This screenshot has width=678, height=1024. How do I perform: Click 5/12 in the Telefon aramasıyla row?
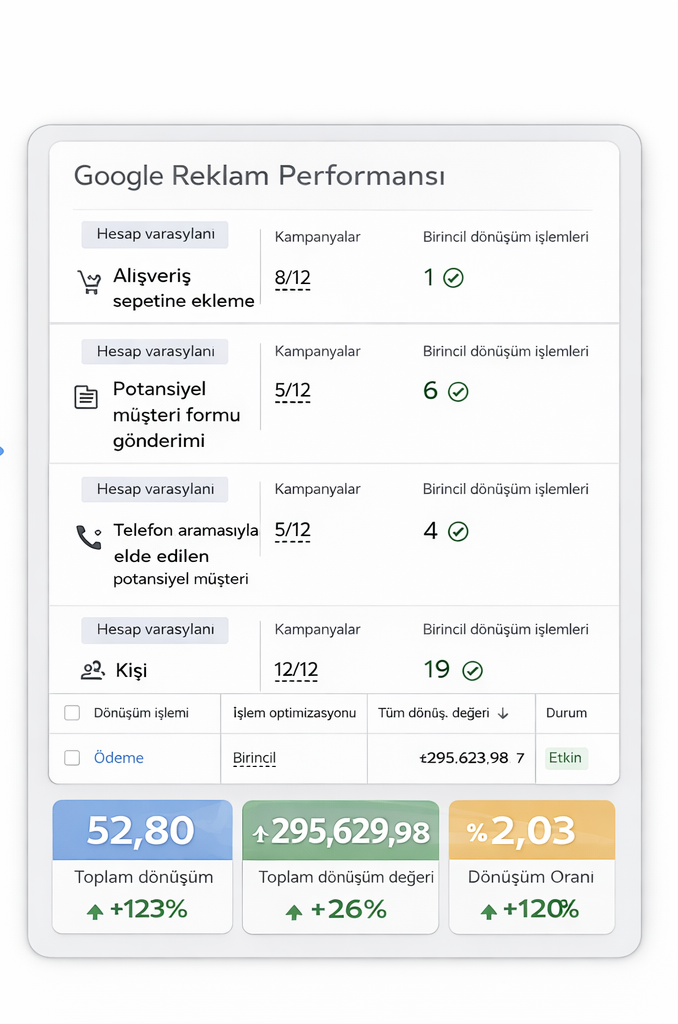click(x=292, y=530)
